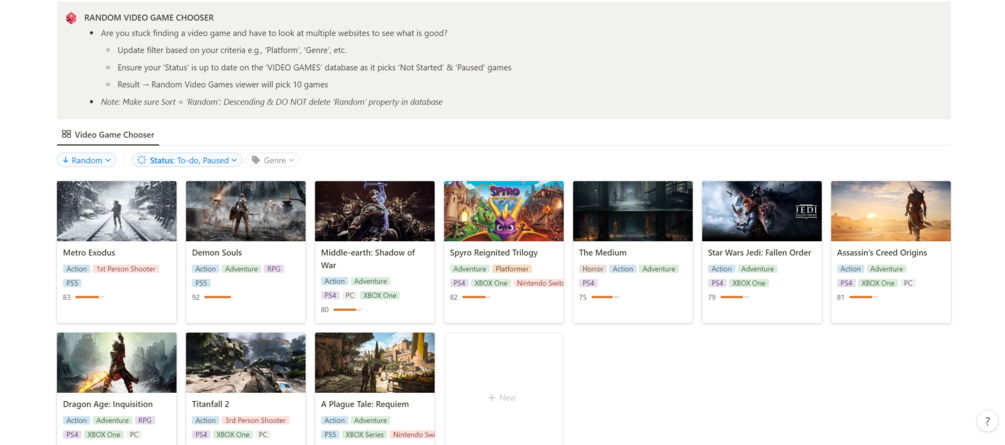Click the 3rd Person Shooter tag on Titanfall 2

(x=255, y=421)
